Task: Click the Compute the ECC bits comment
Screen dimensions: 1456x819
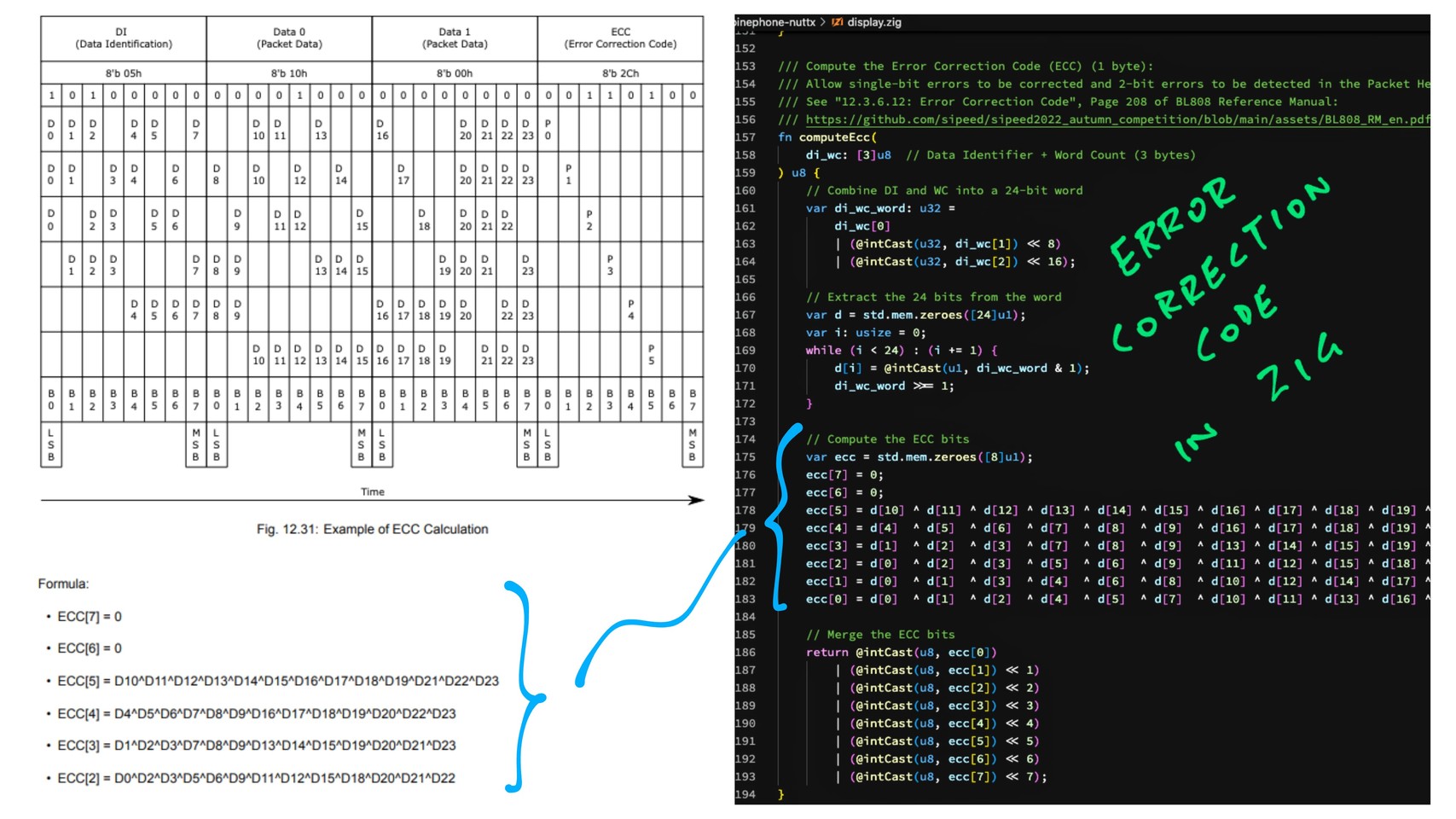Action: click(887, 439)
